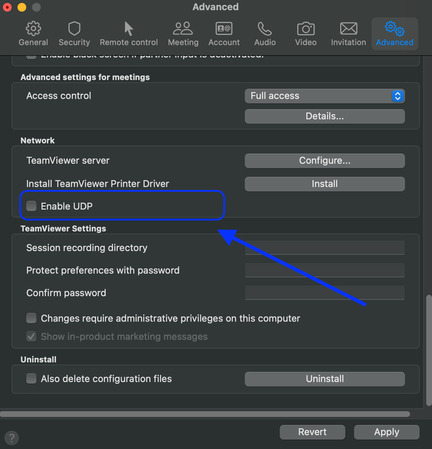
Task: Click the Protect preferences with password field
Action: (x=325, y=270)
